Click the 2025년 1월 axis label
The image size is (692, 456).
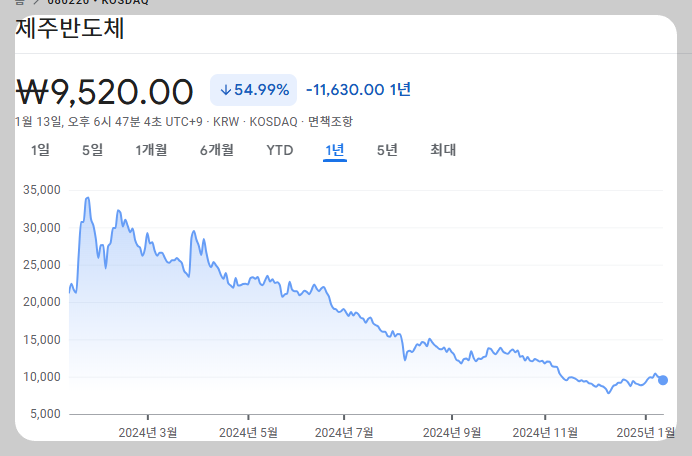[x=646, y=433]
